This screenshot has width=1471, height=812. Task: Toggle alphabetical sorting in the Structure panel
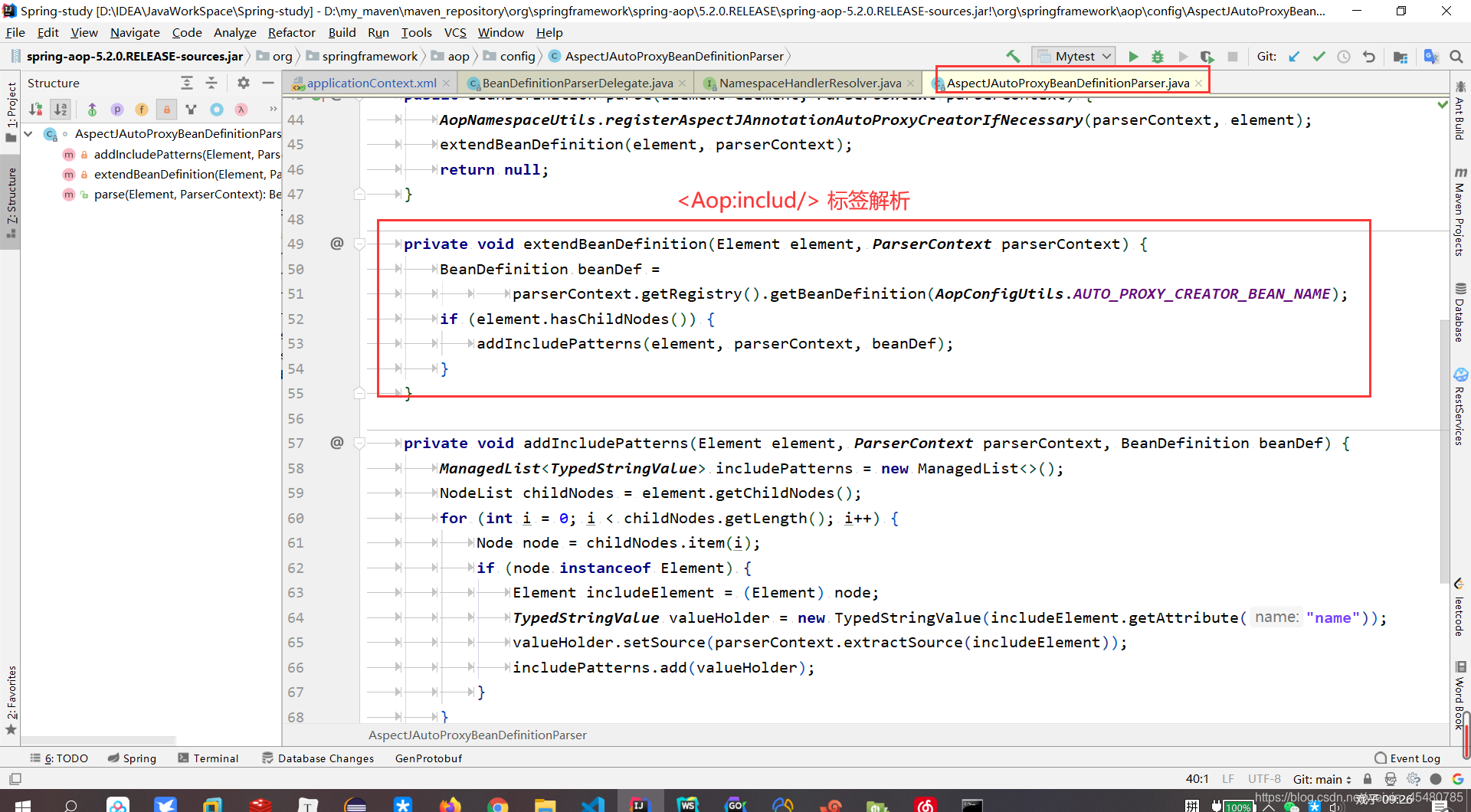[x=60, y=109]
